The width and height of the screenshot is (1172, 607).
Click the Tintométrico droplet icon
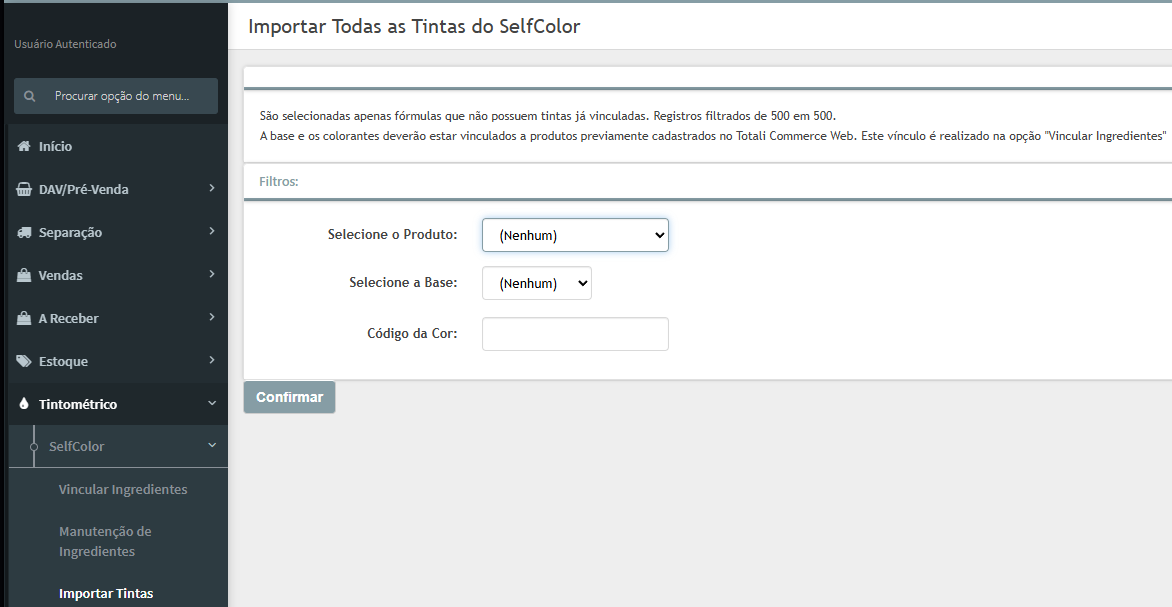(24, 404)
